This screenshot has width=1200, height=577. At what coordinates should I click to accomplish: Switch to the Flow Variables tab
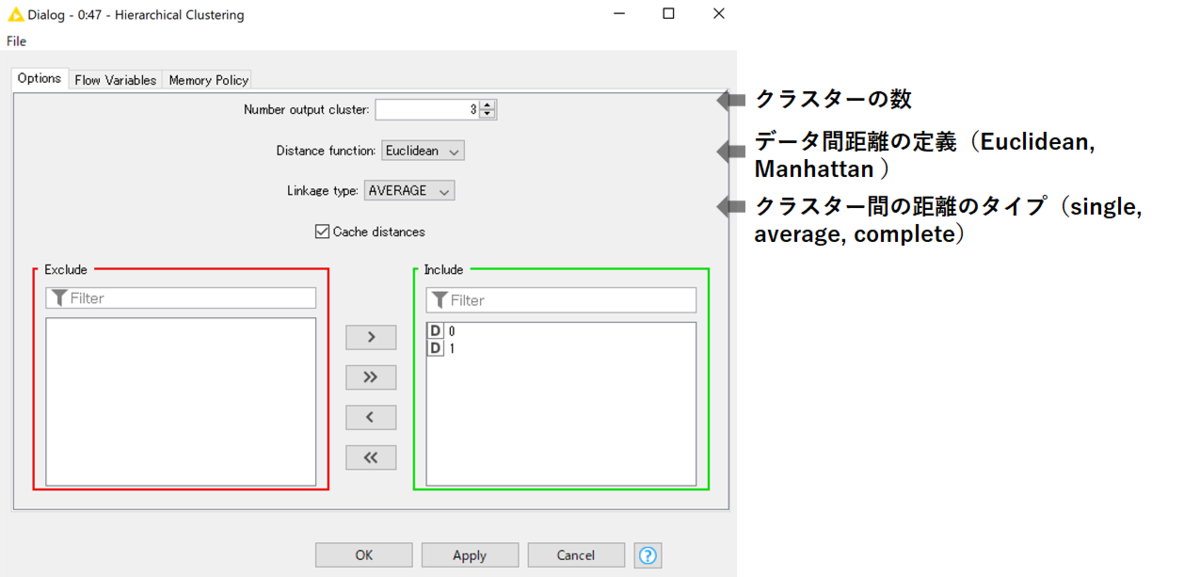point(115,80)
